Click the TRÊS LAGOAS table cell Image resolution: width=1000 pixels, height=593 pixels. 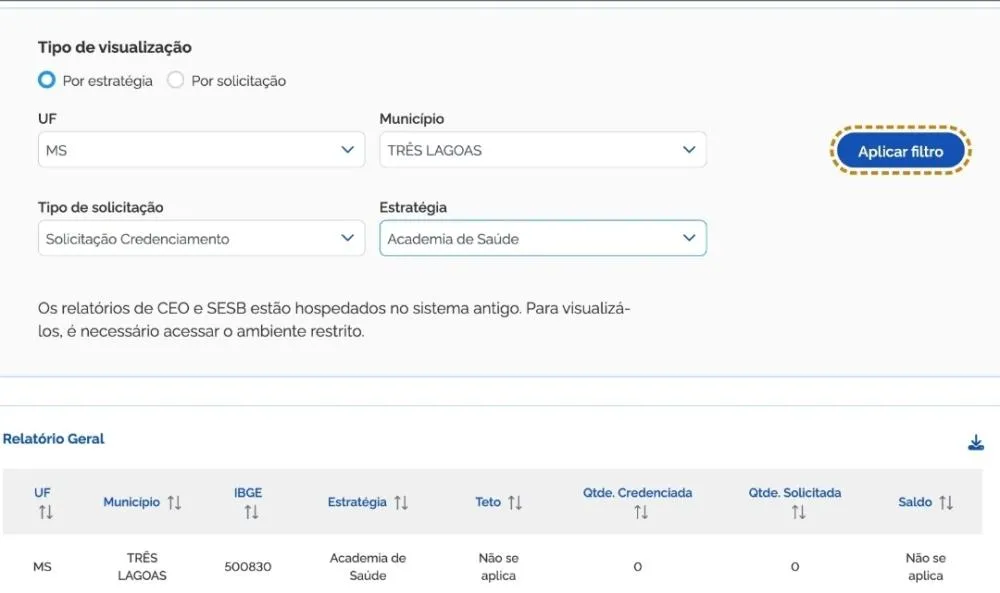pos(142,567)
